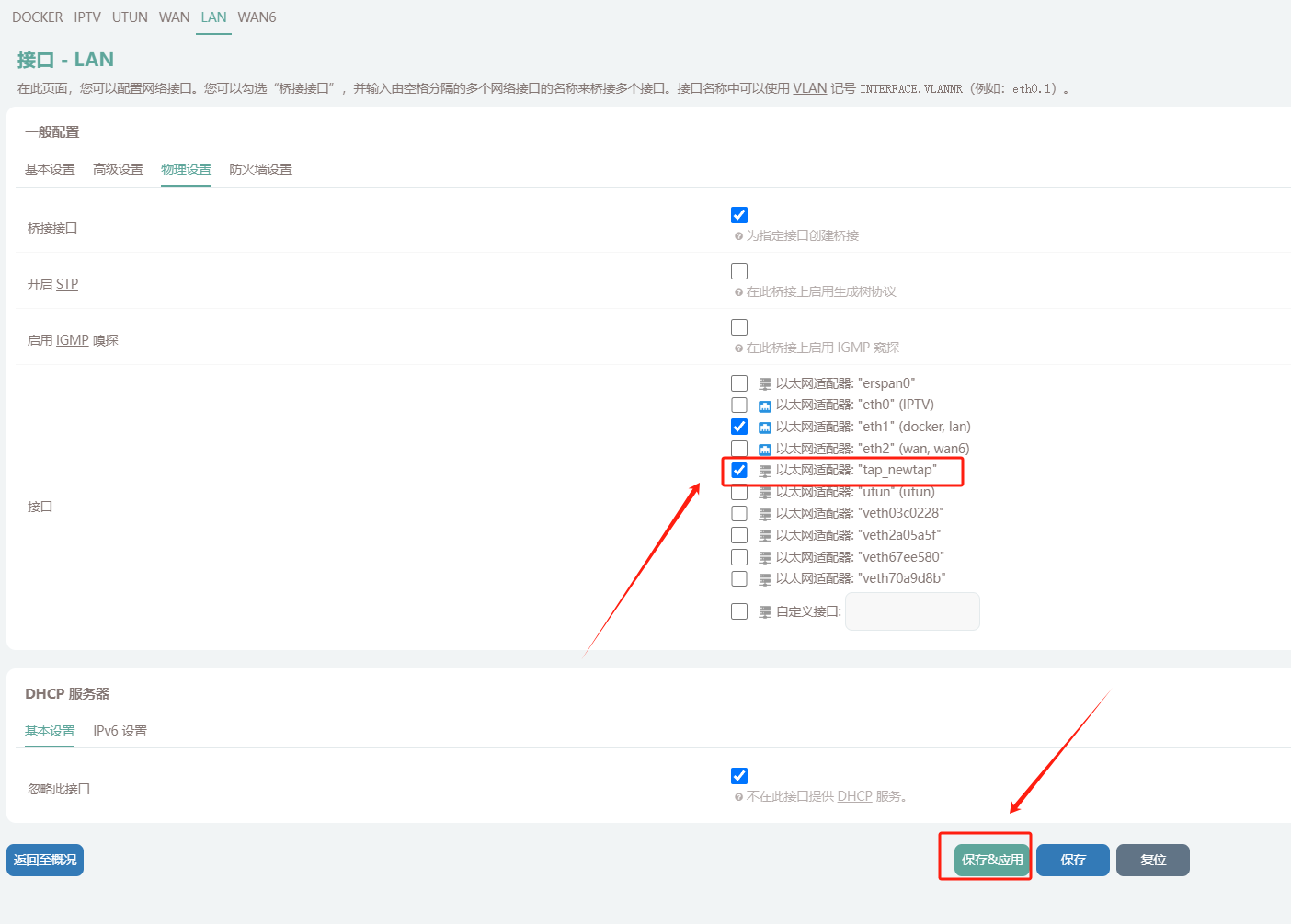Screen dimensions: 1291x924
Task: Enable the STP checkbox
Action: click(x=739, y=271)
